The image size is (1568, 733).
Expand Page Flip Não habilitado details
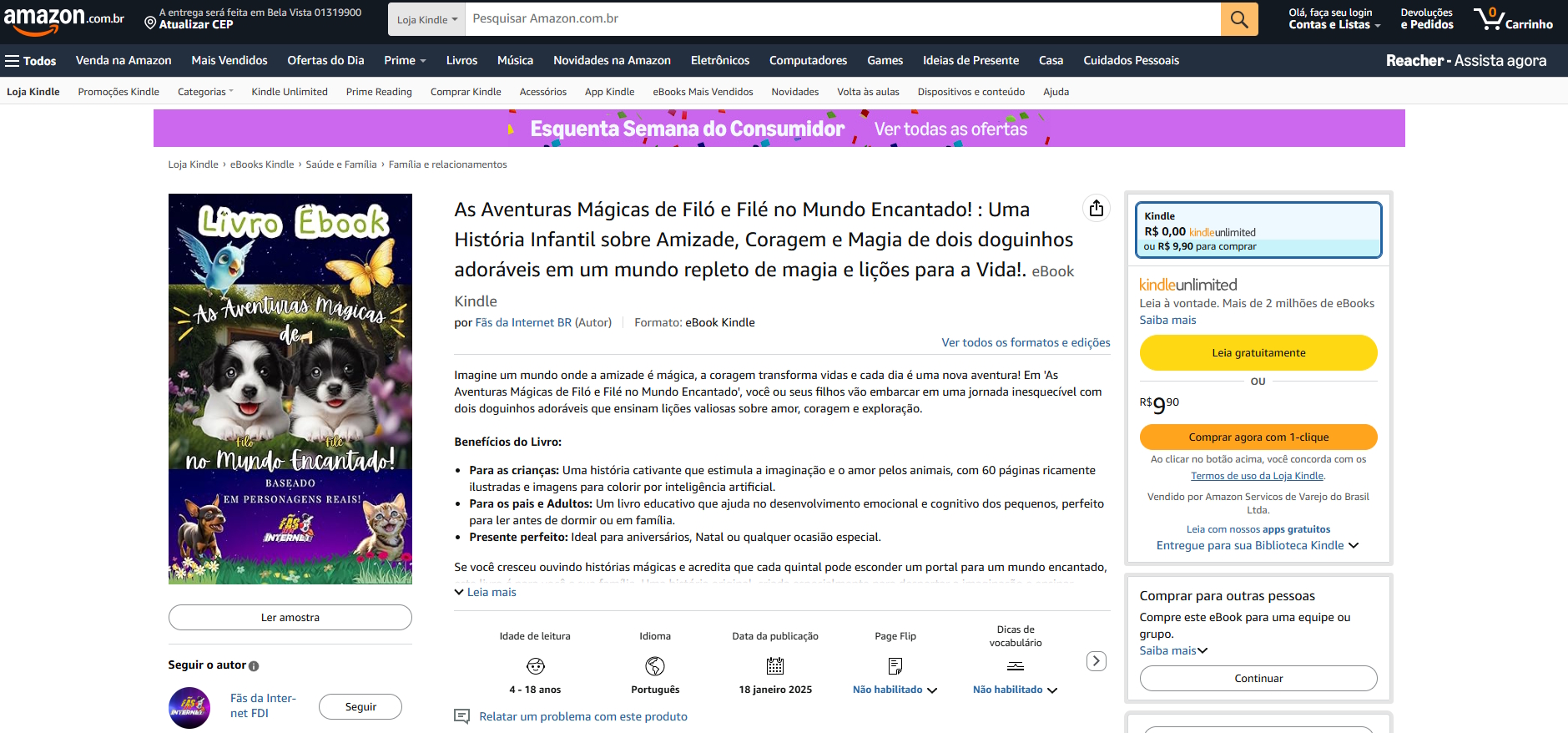pyautogui.click(x=895, y=690)
